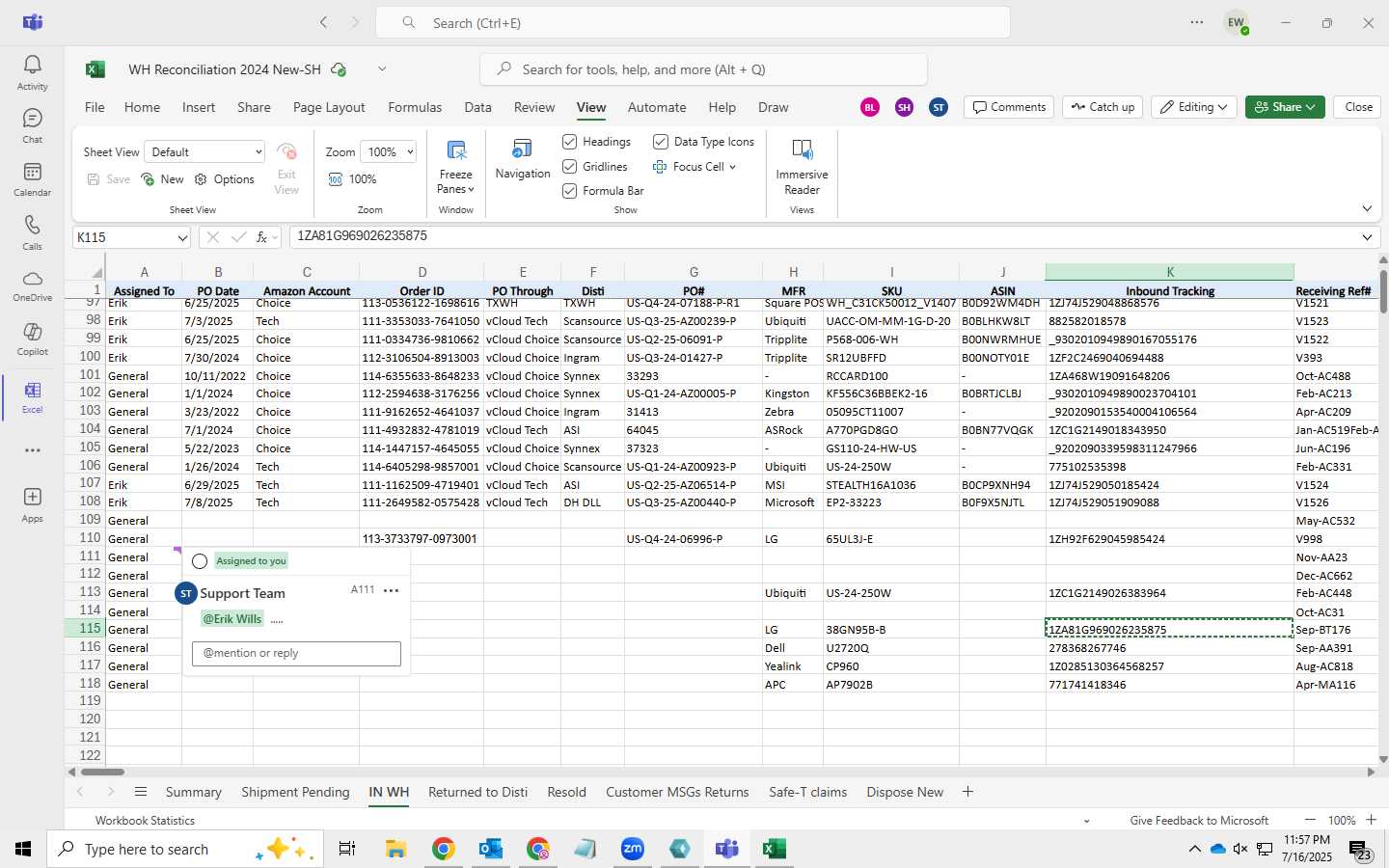1389x868 pixels.
Task: Close the Excel file in Teams
Action: tap(1358, 107)
